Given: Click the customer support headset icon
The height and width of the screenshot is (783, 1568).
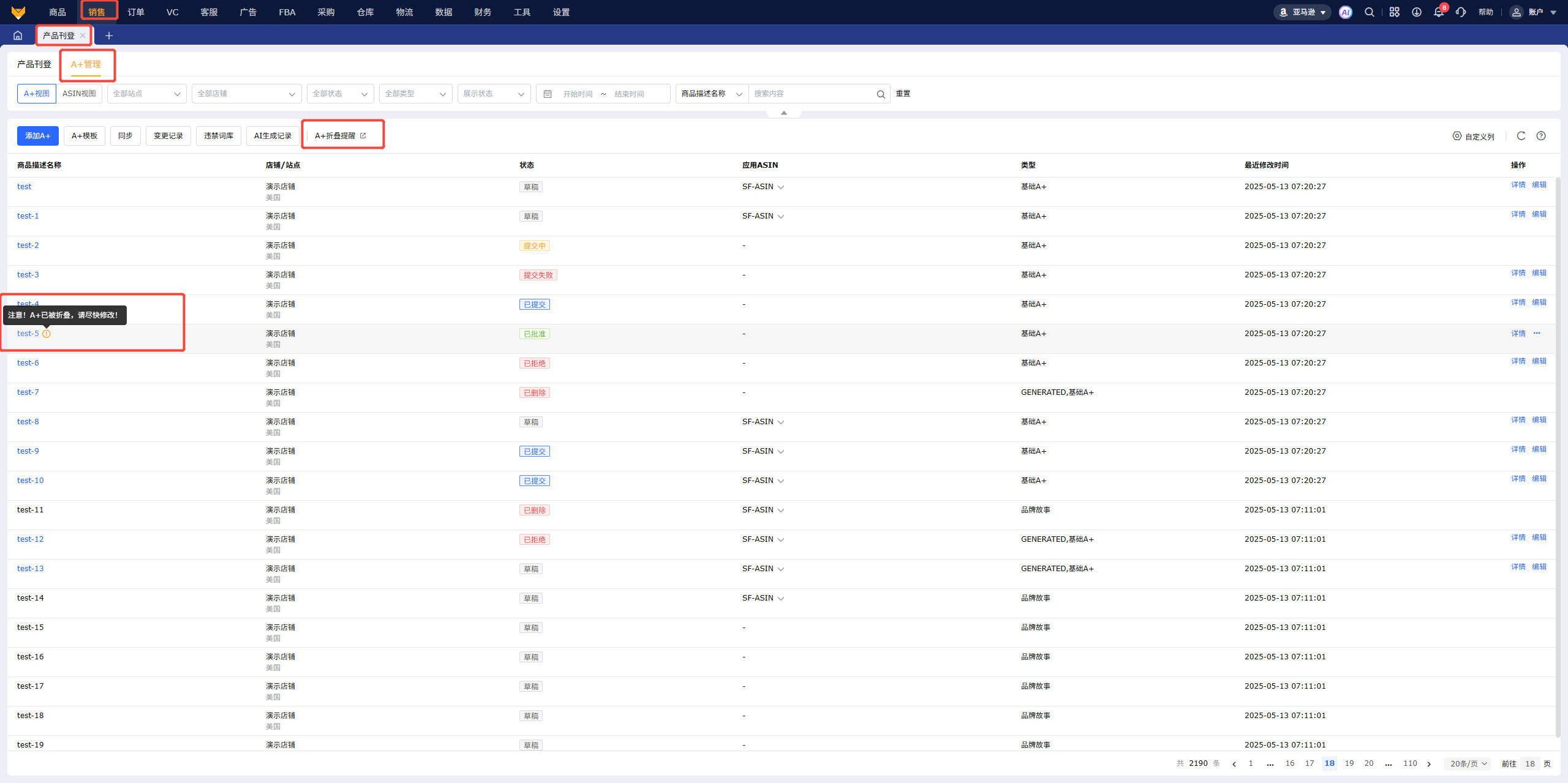Looking at the screenshot, I should click(x=1461, y=12).
